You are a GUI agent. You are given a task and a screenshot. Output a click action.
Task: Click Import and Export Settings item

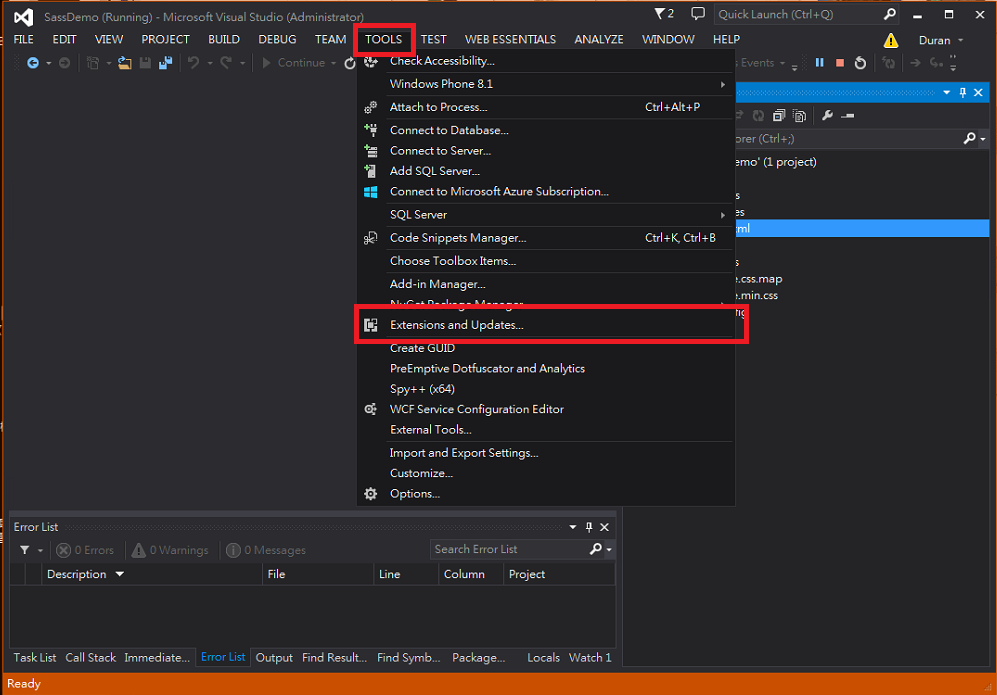coord(546,453)
